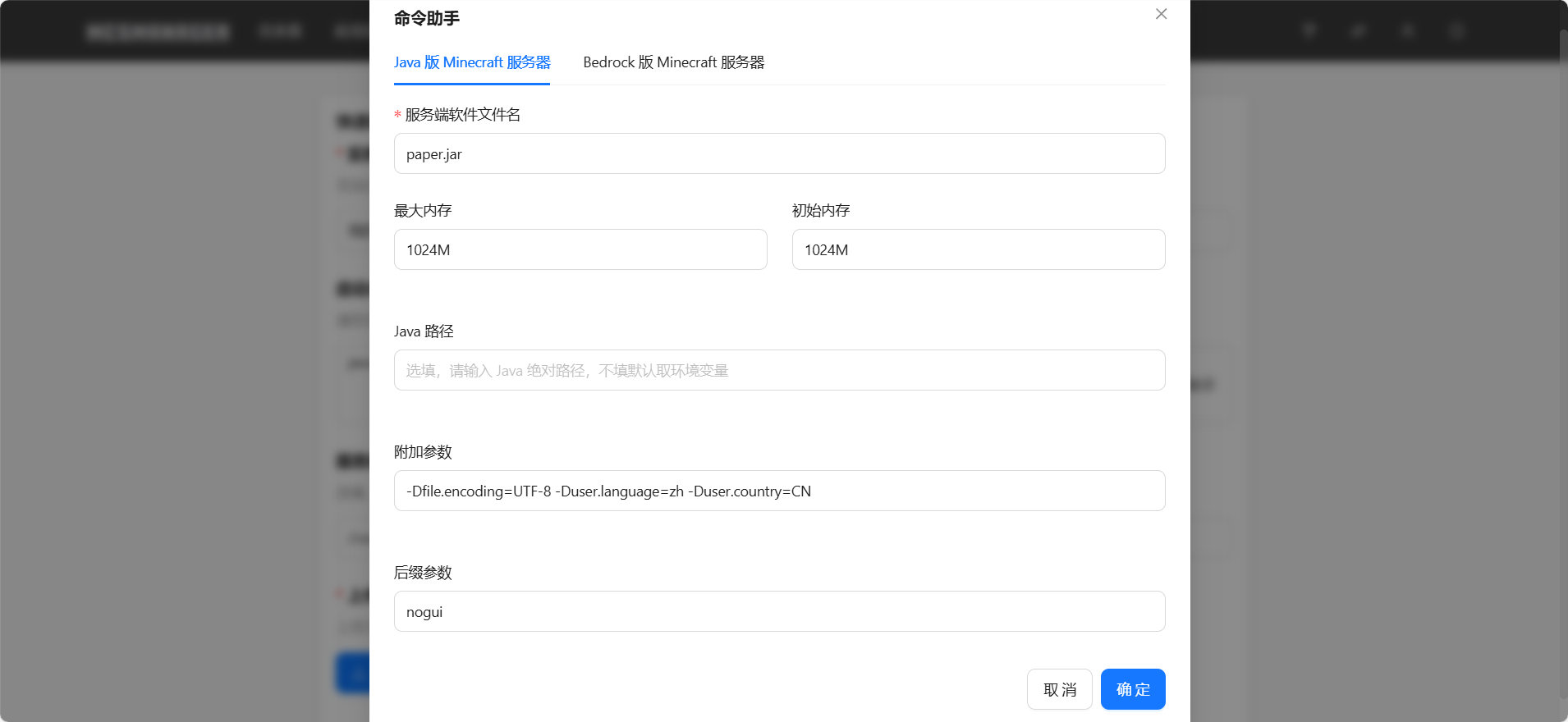Click the Java 路径 label
1568x722 pixels.
coord(424,331)
